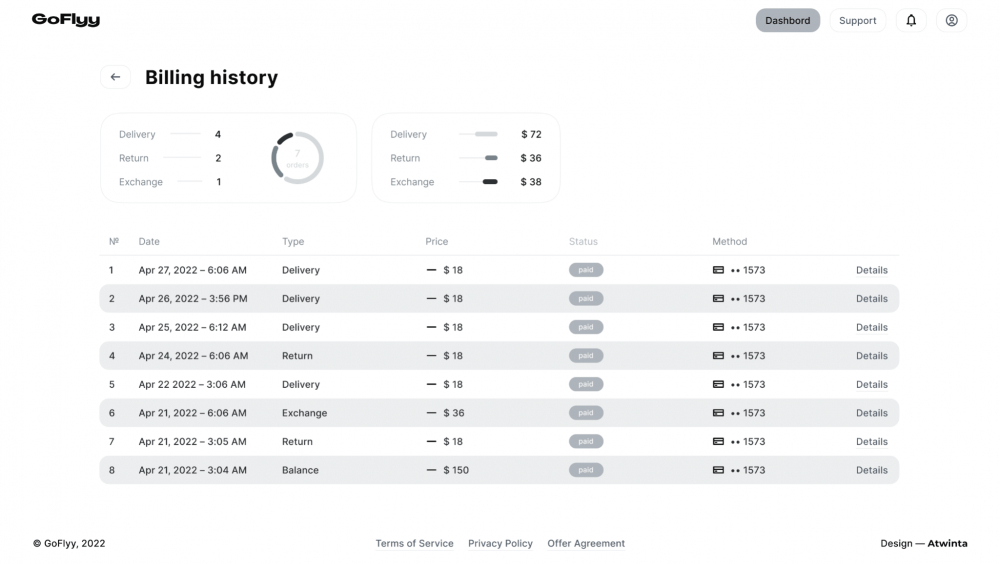The image size is (1000, 564).
Task: Open Details for the Apr 27 delivery
Action: (871, 271)
